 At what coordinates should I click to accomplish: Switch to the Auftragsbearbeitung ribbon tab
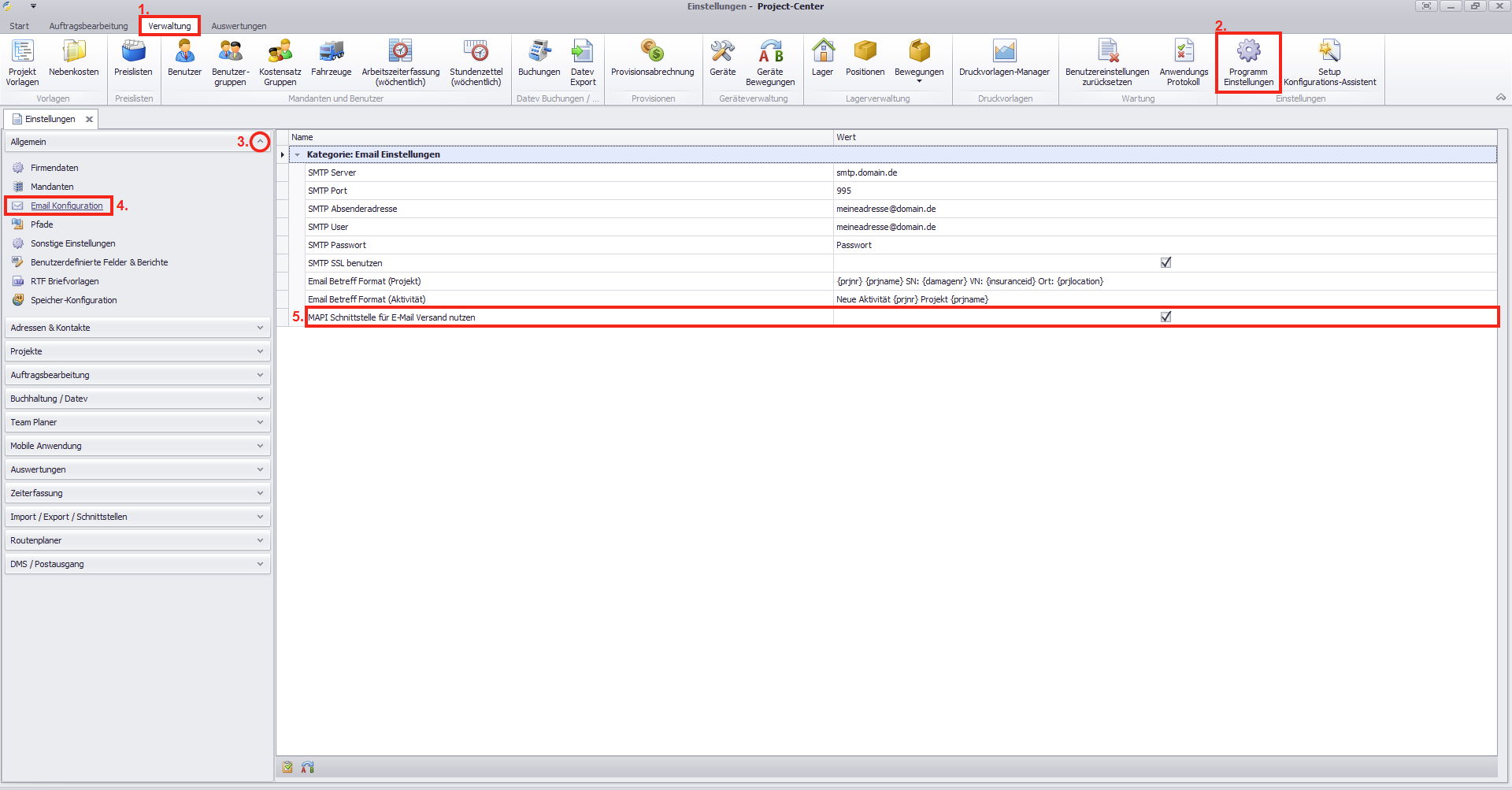pyautogui.click(x=88, y=26)
